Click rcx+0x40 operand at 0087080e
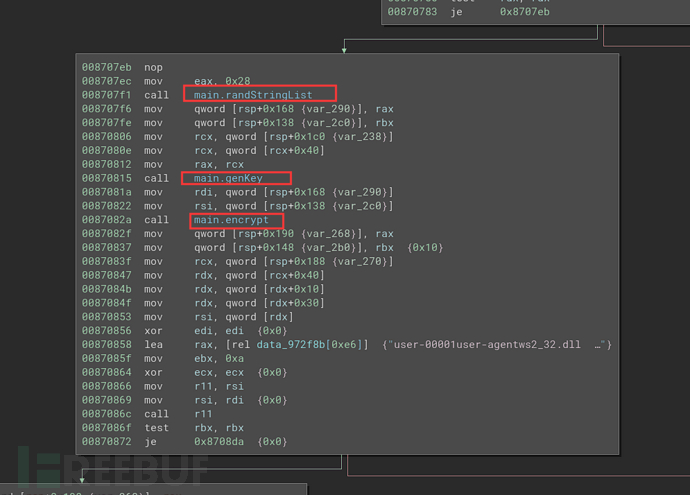 click(294, 150)
